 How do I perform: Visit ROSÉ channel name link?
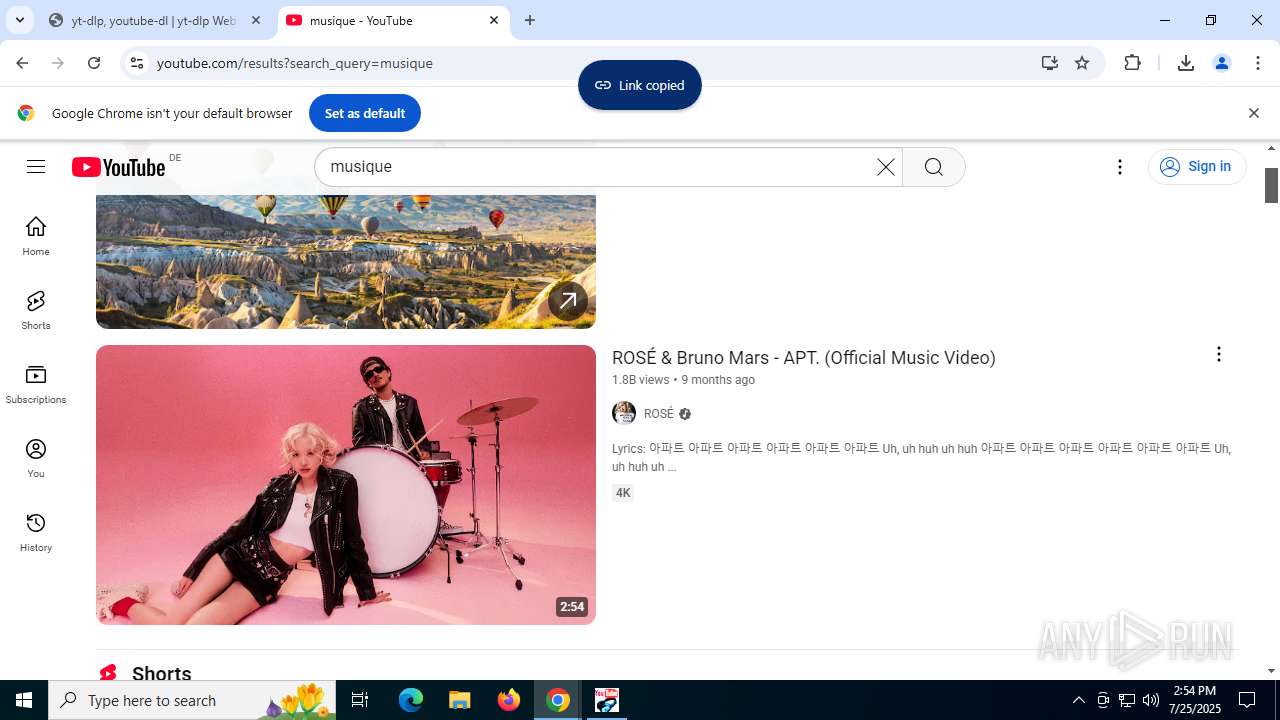(x=659, y=414)
